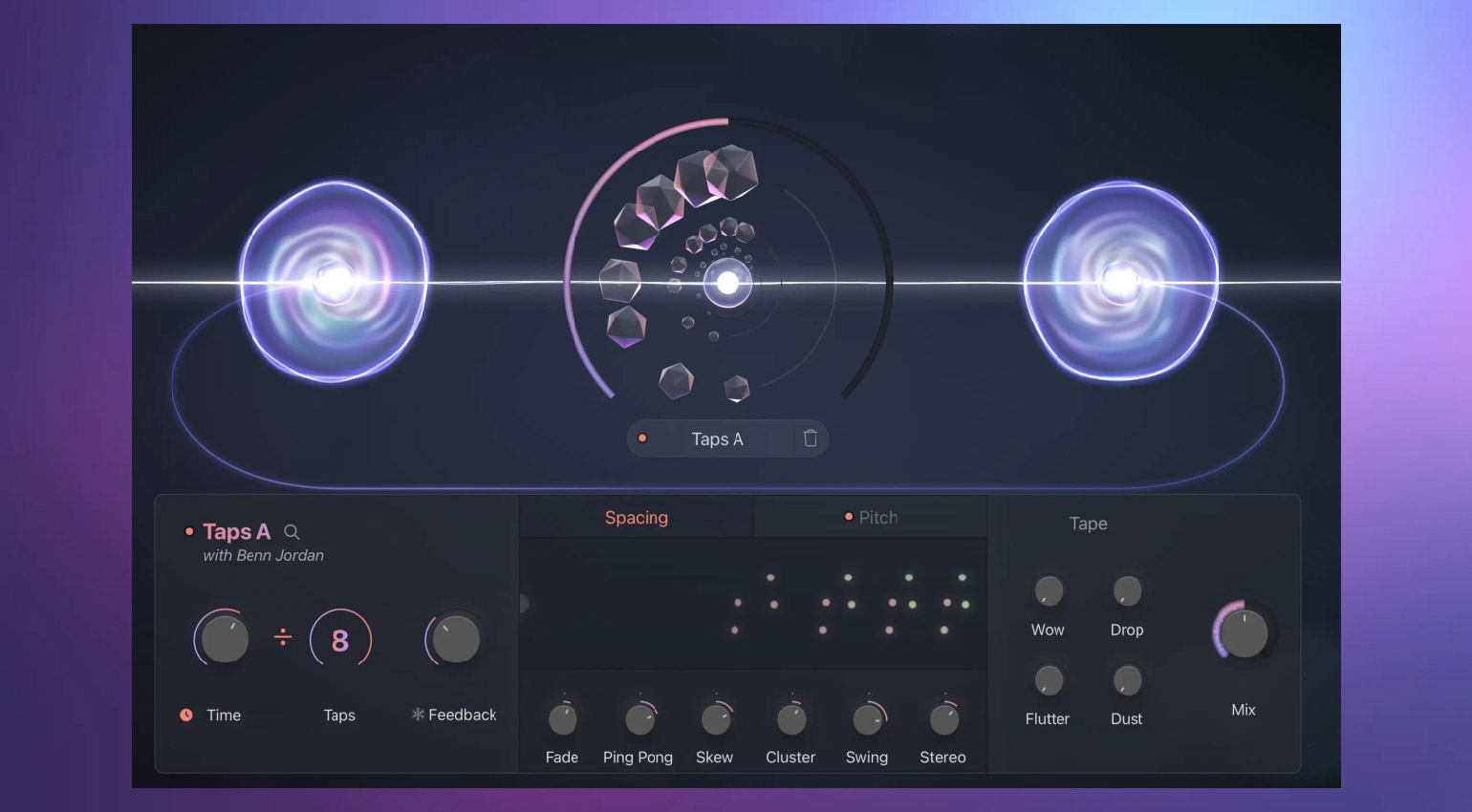
Task: Click the Tape section label
Action: pos(1088,524)
